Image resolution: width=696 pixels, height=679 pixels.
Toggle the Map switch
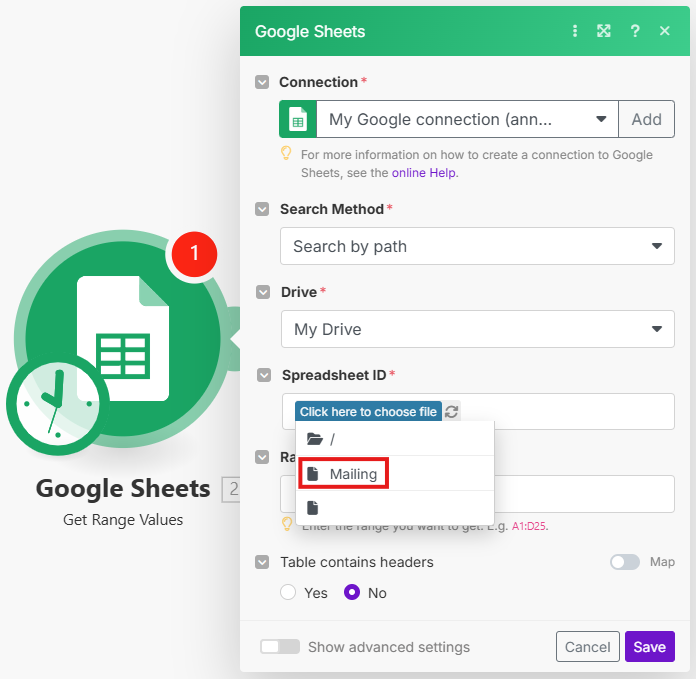[x=625, y=562]
